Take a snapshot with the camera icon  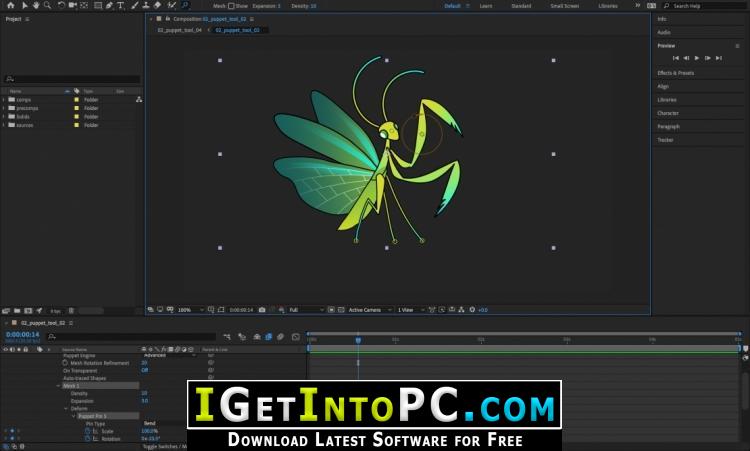pyautogui.click(x=261, y=310)
